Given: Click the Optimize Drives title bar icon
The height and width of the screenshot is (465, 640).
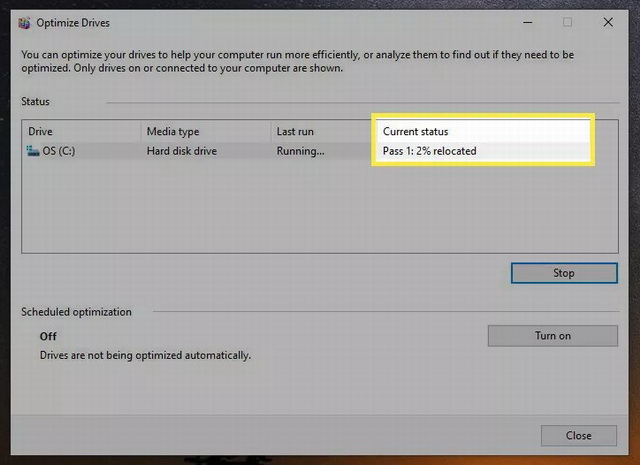Looking at the screenshot, I should (x=24, y=23).
